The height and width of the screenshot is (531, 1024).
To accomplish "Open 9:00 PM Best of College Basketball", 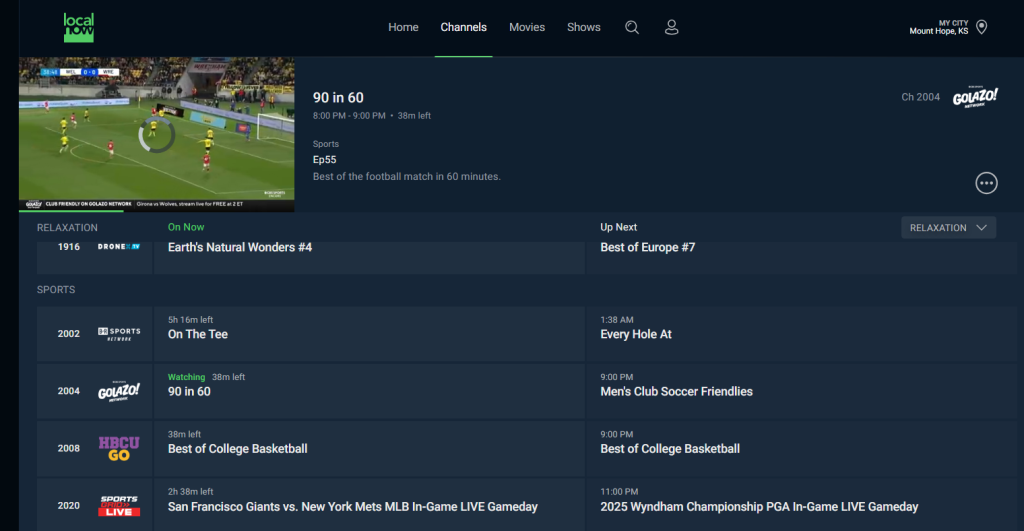I will [x=801, y=449].
